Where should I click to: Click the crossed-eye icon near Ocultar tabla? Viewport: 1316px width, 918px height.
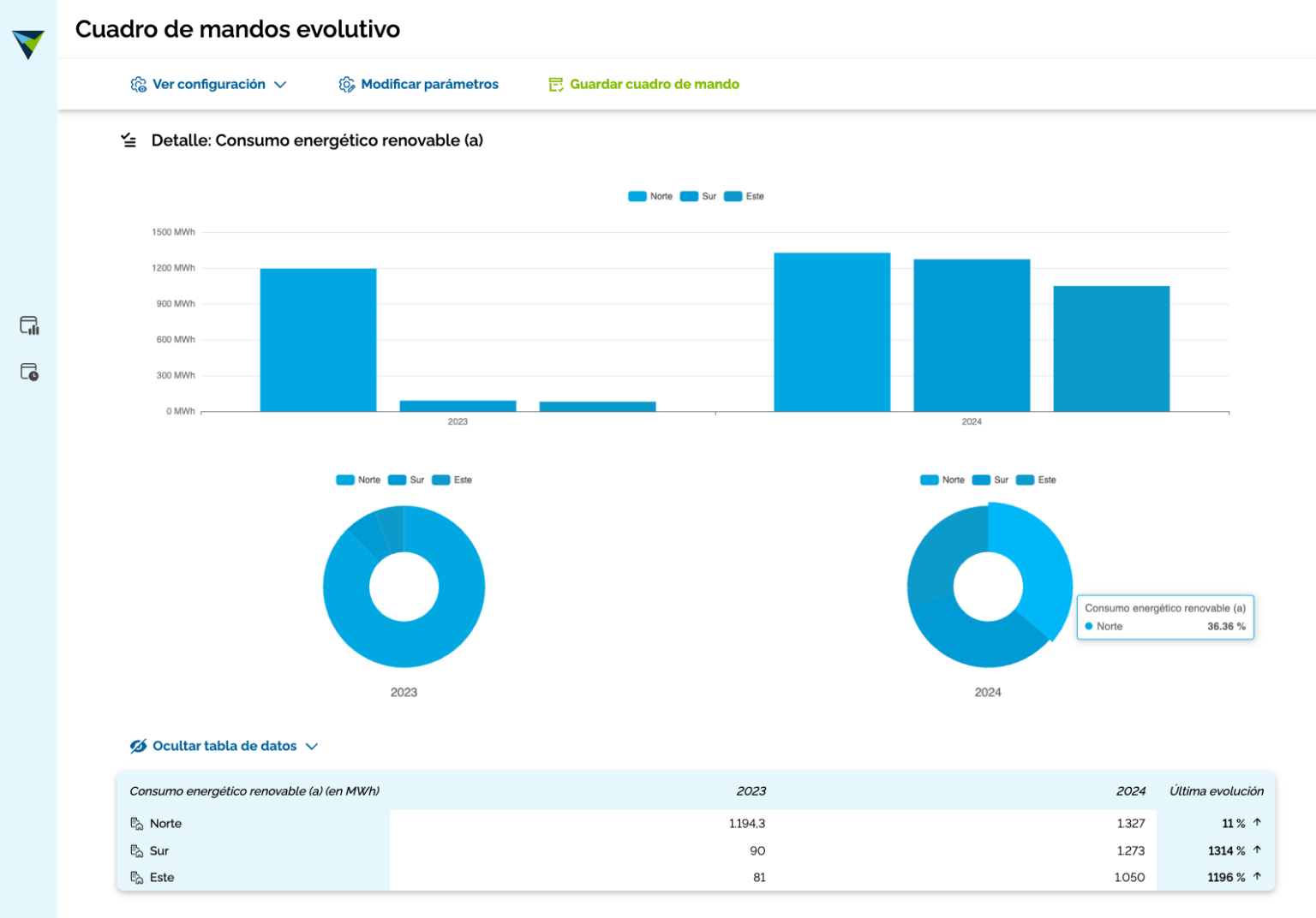click(x=137, y=746)
